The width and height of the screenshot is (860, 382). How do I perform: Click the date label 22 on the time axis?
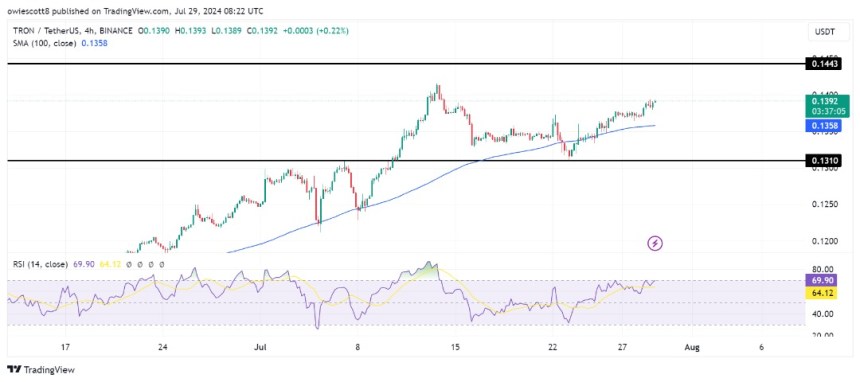coord(552,347)
